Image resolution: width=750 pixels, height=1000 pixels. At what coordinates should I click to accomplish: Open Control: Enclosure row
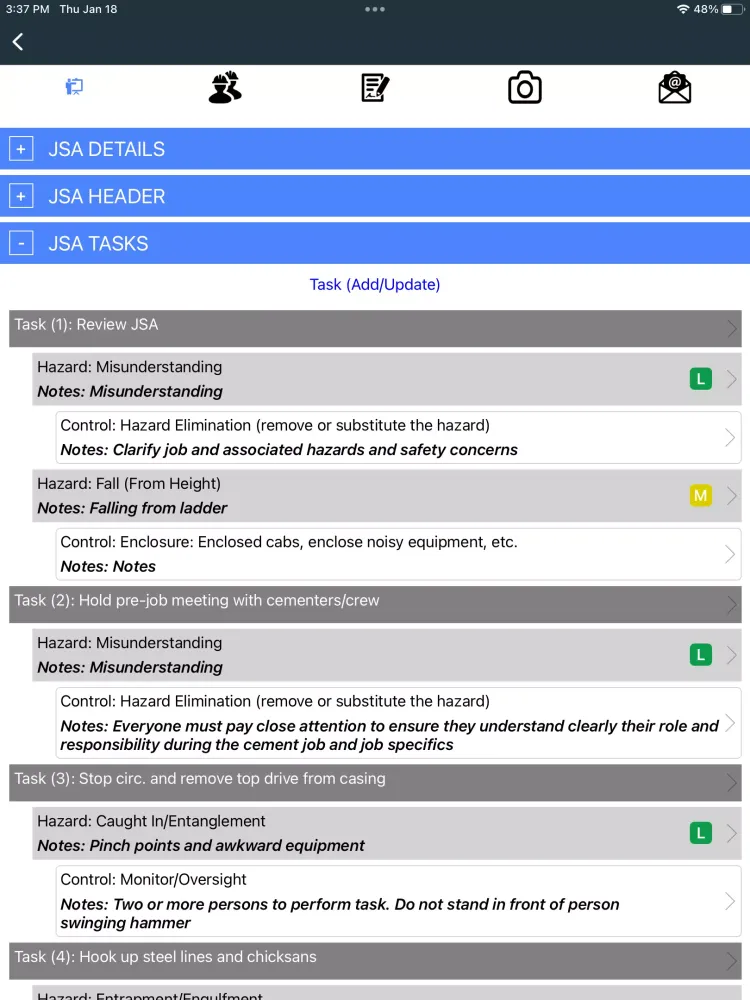click(398, 554)
